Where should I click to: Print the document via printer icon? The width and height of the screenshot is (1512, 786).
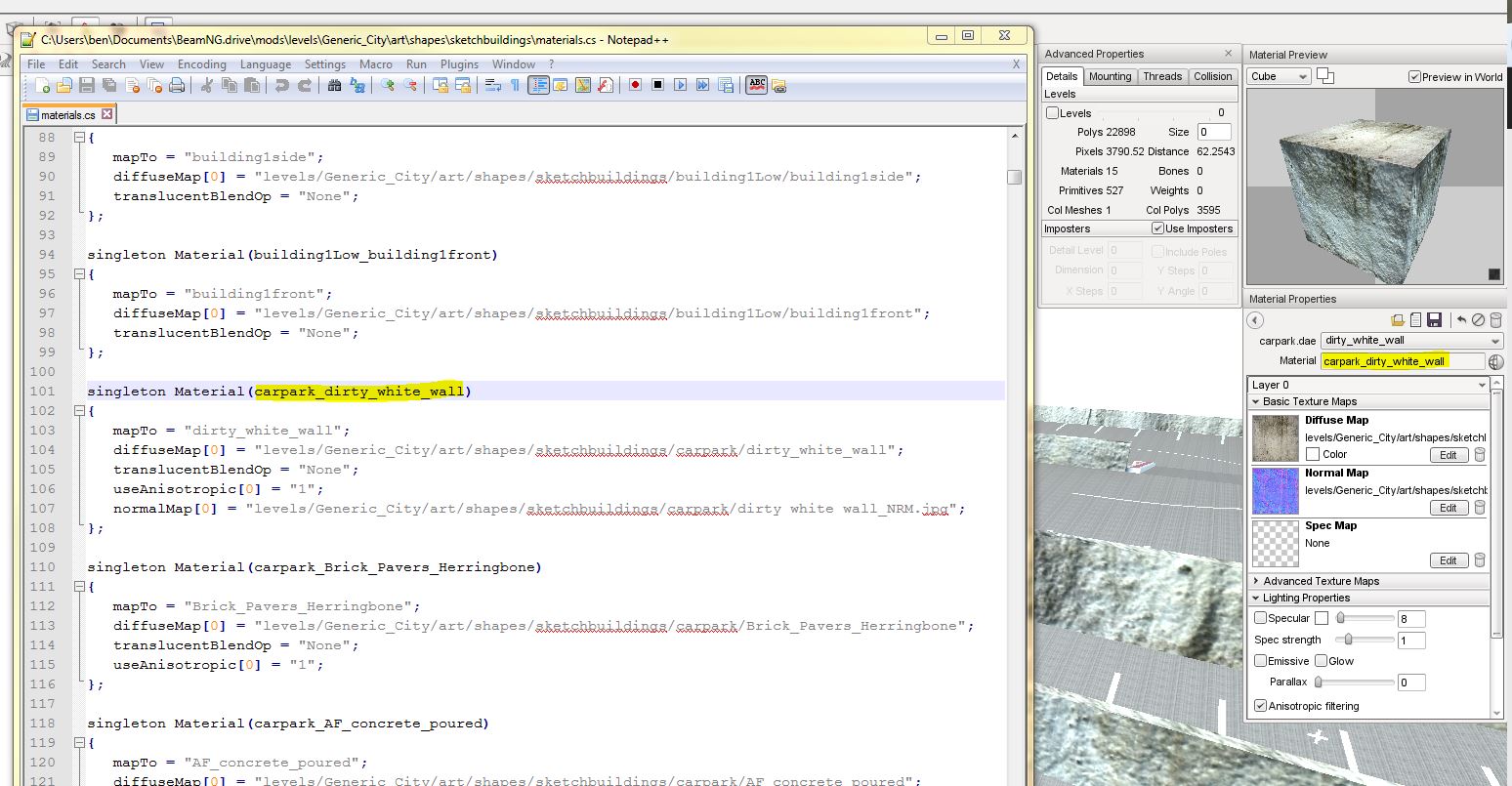coord(177,86)
